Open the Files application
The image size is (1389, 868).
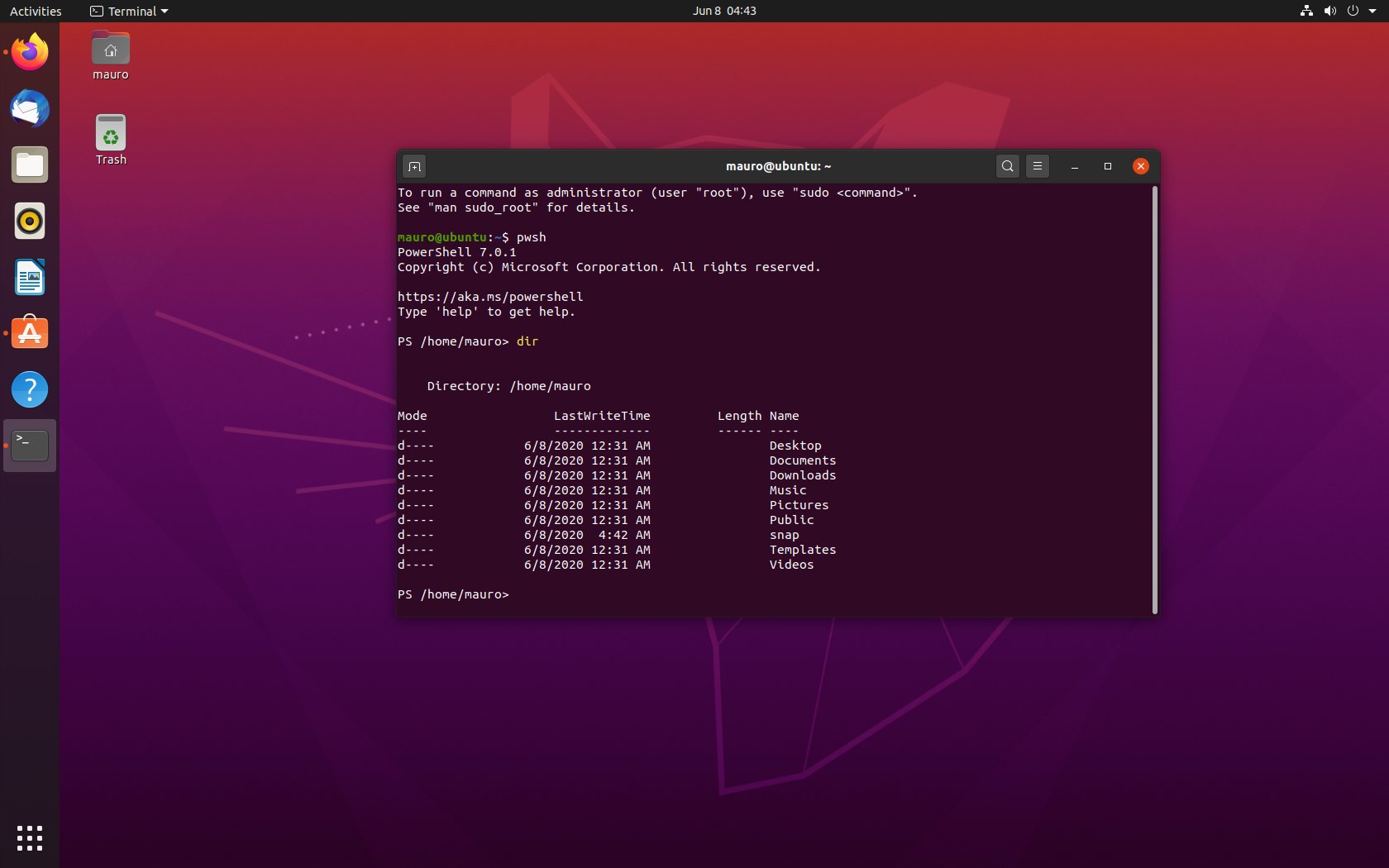pyautogui.click(x=29, y=165)
